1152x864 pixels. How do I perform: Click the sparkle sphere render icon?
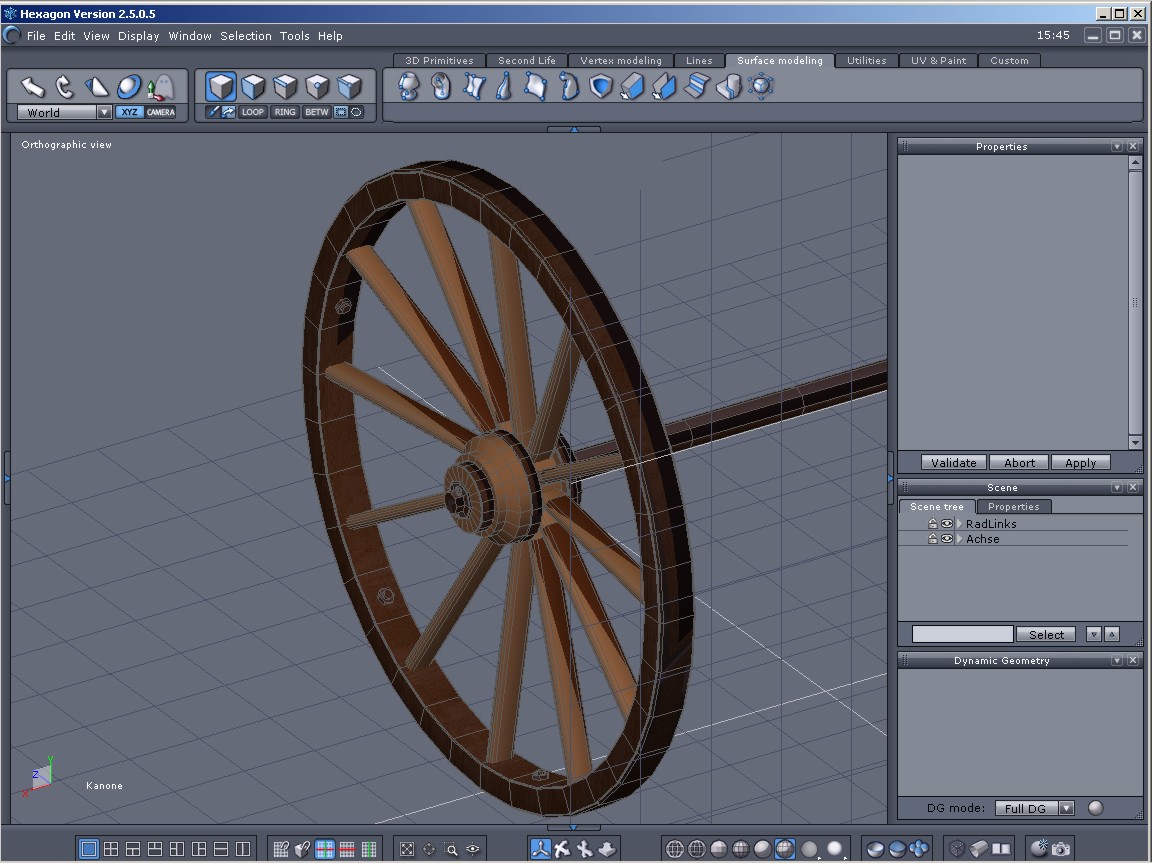[x=1039, y=849]
